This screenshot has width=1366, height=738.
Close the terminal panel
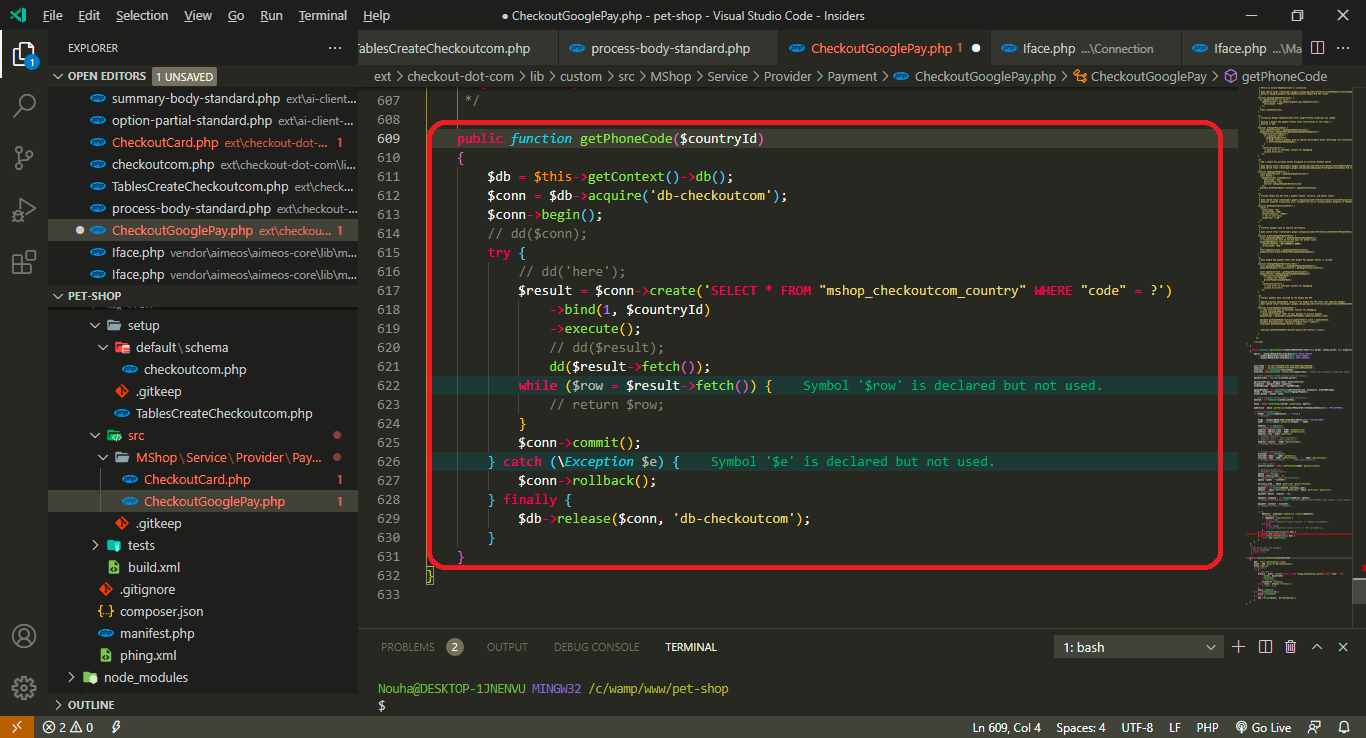point(1344,647)
